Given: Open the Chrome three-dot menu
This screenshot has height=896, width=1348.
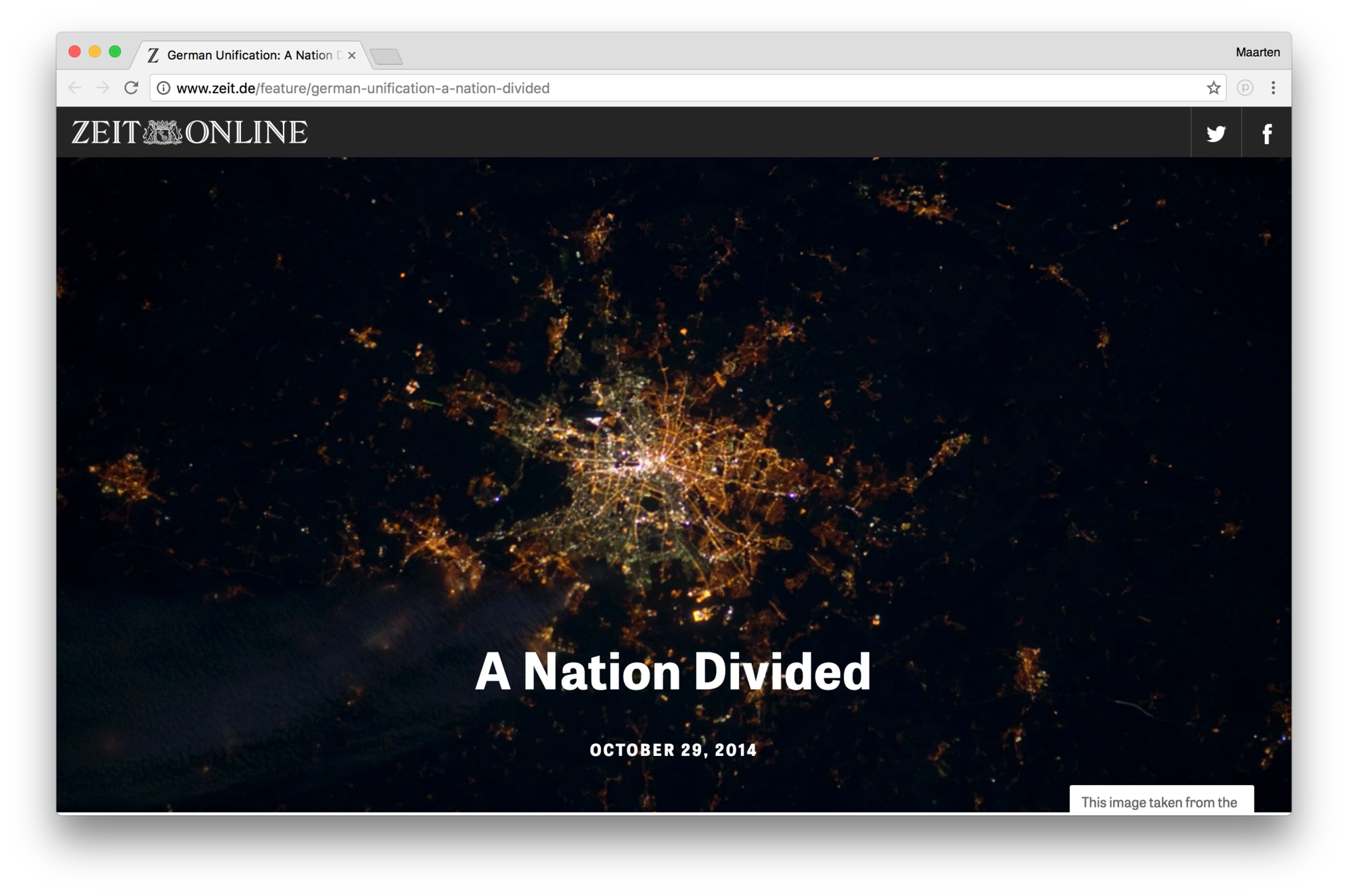Looking at the screenshot, I should tap(1273, 88).
